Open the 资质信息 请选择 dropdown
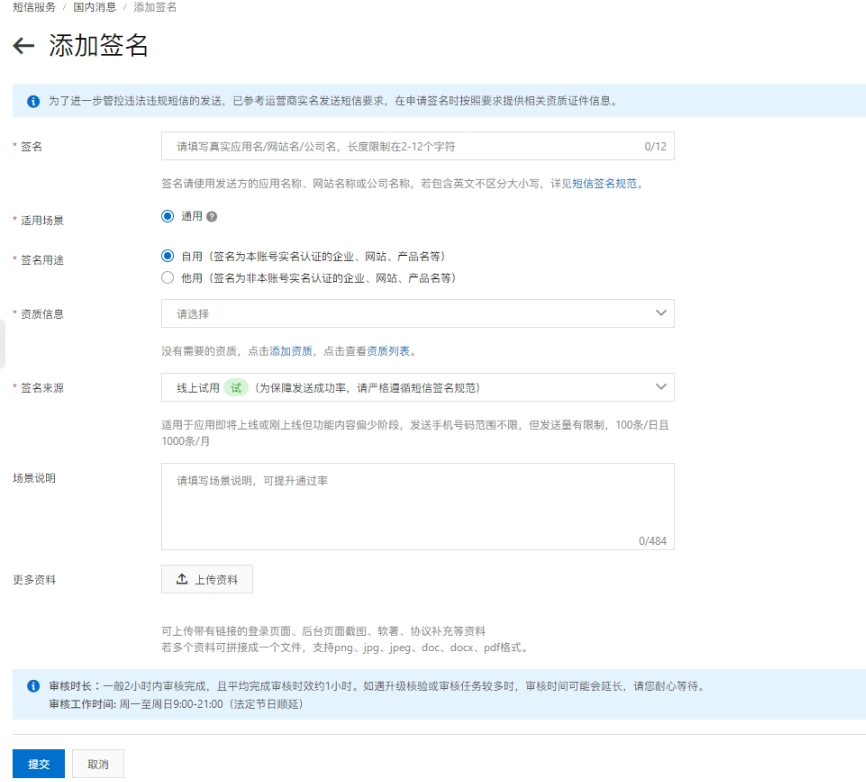 (x=418, y=314)
